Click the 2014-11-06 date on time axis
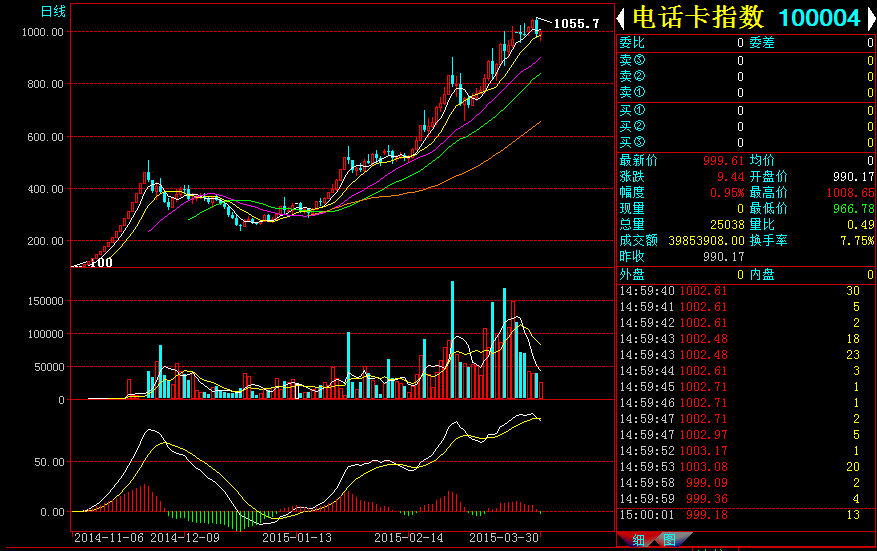The image size is (877, 551). pyautogui.click(x=109, y=538)
